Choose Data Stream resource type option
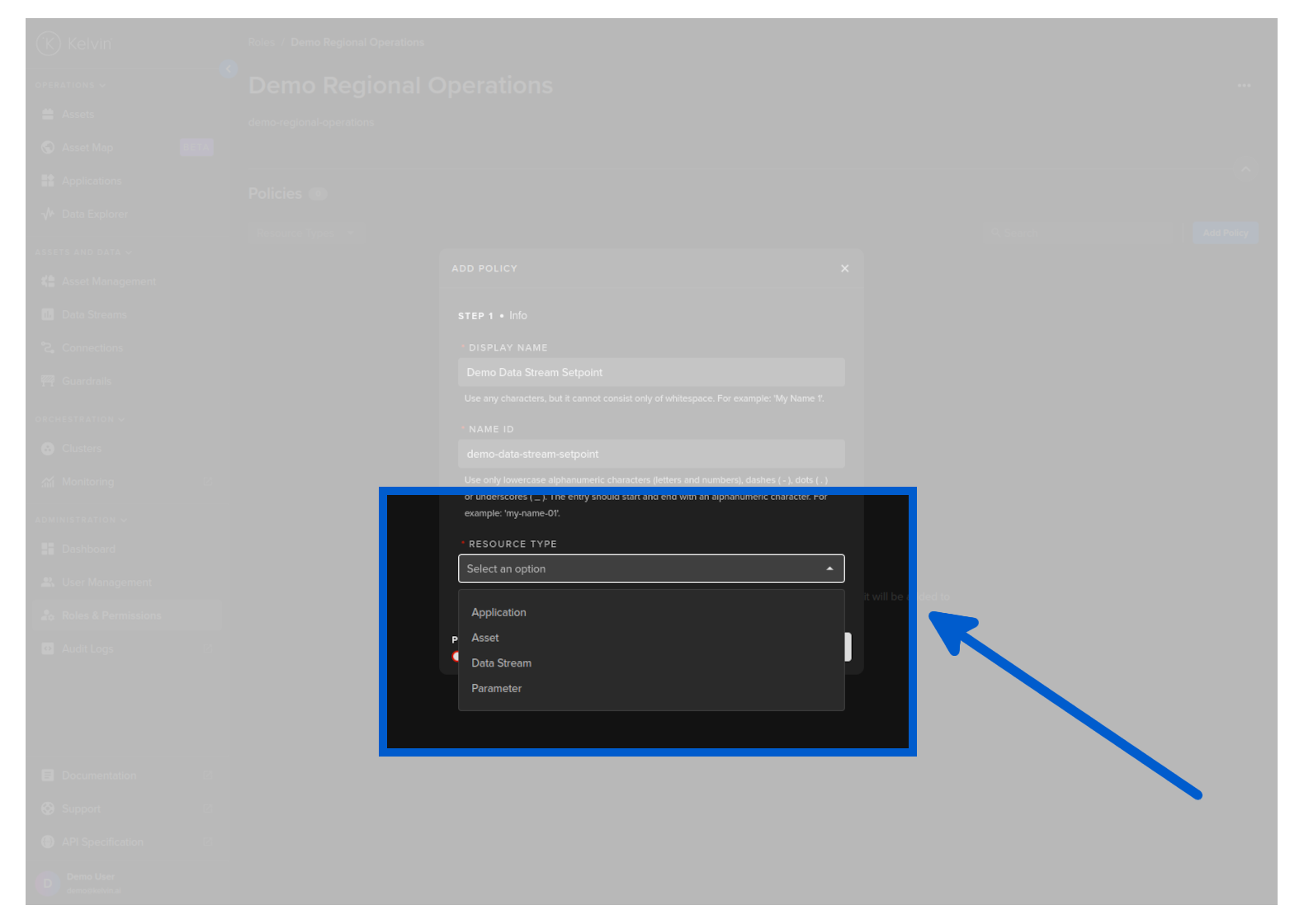 tap(501, 663)
